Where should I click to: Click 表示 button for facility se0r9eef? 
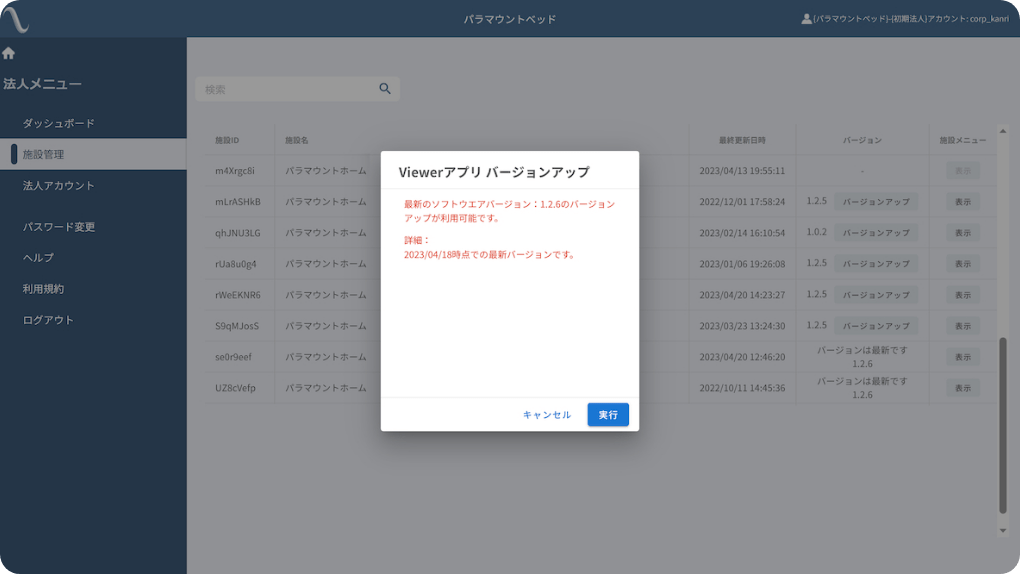962,357
